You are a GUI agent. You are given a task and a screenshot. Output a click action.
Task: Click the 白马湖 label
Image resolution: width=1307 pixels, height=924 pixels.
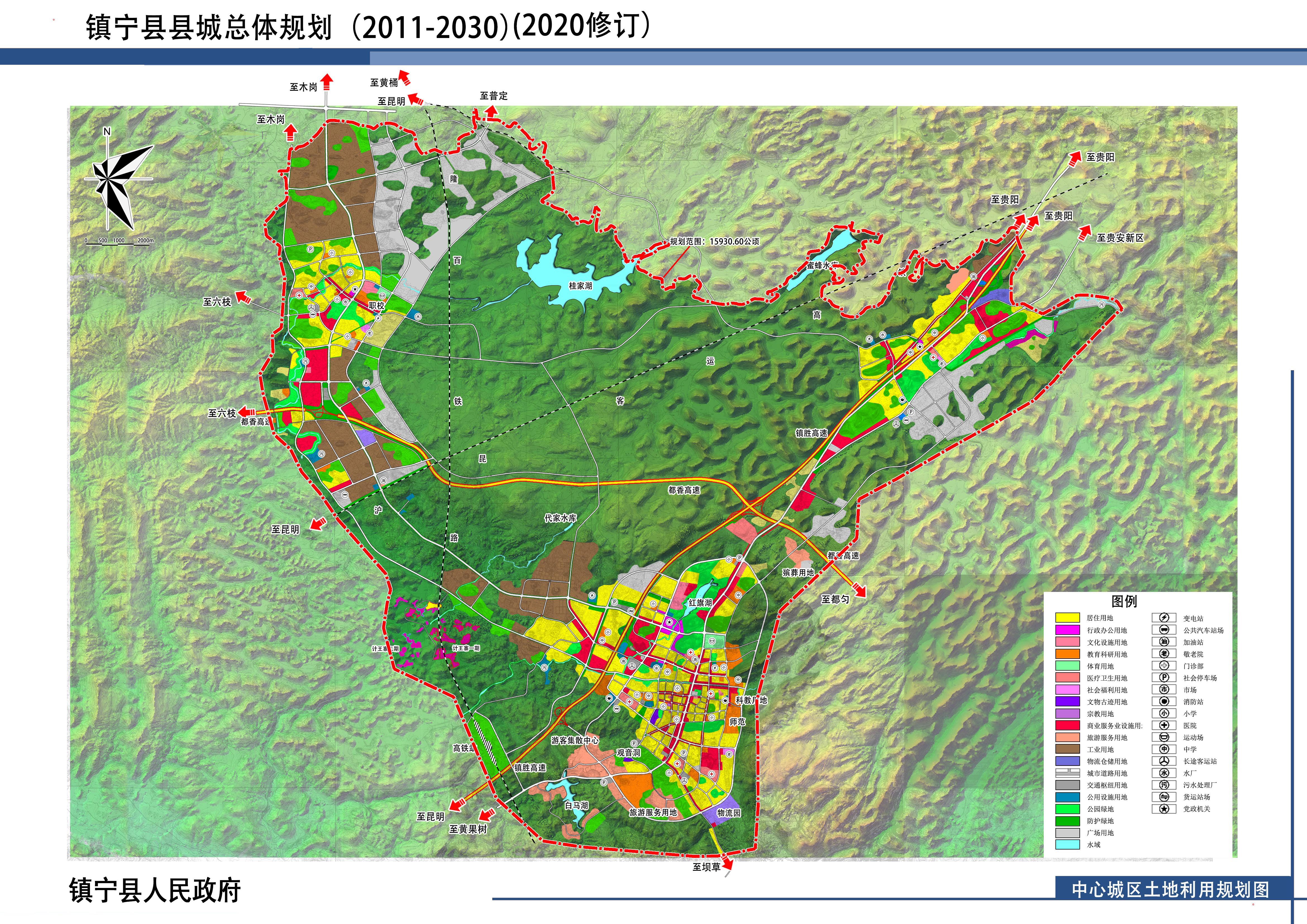click(x=577, y=806)
